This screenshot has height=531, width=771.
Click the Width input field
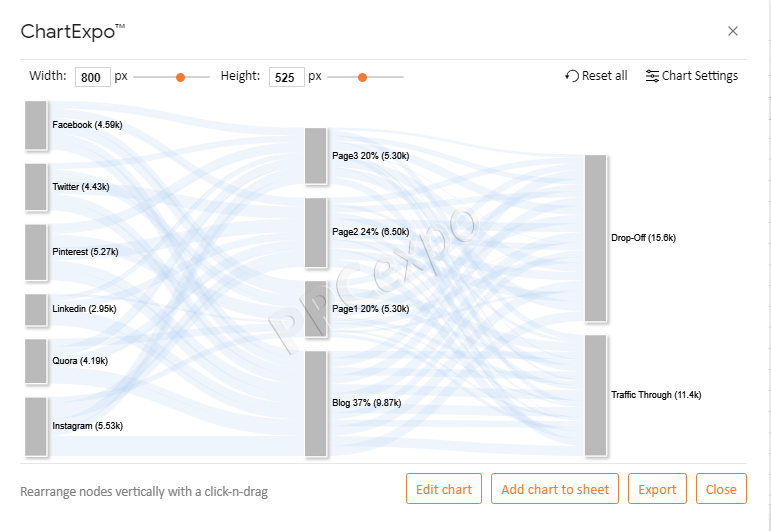coord(92,77)
